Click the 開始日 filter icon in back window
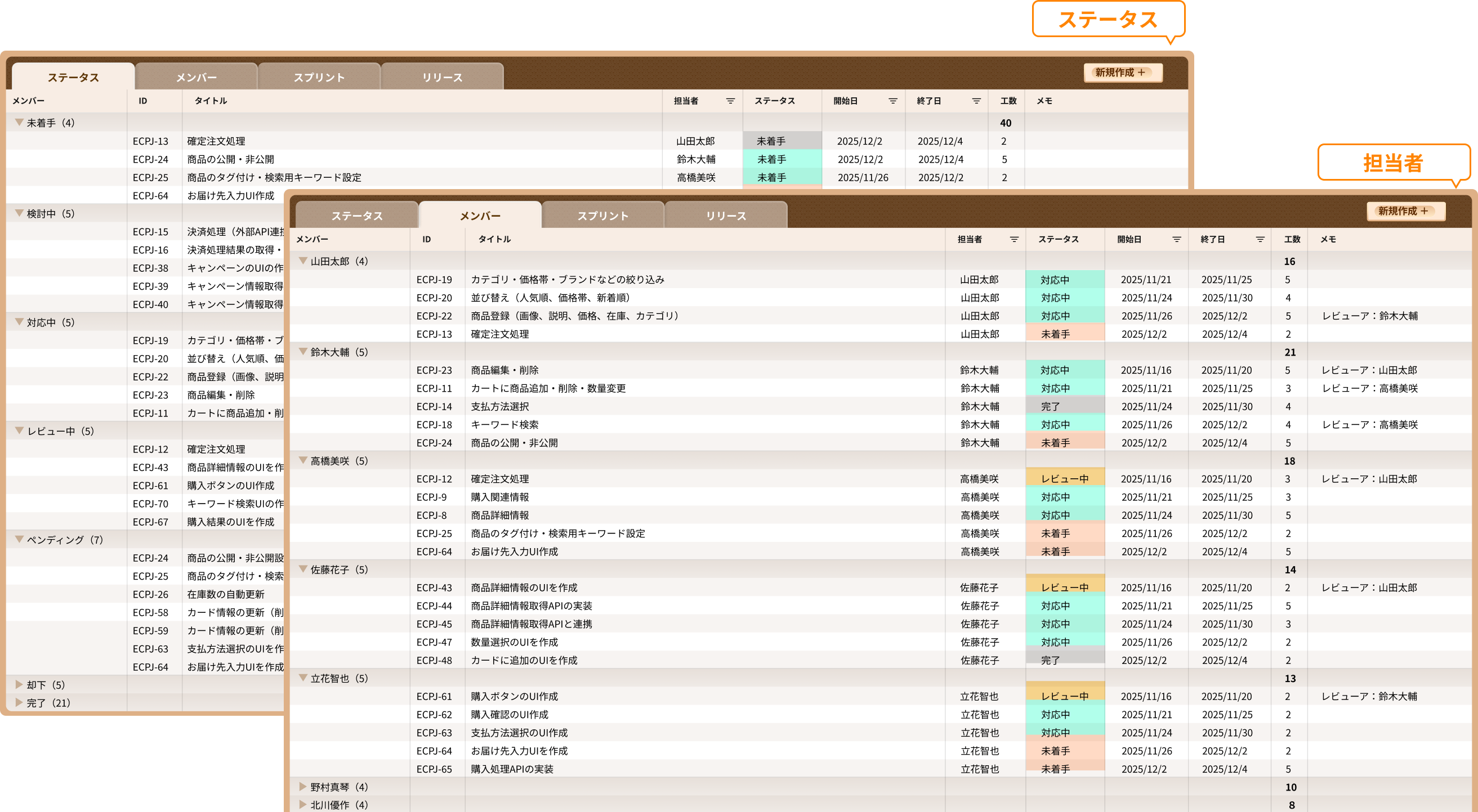1478x812 pixels. tap(893, 101)
